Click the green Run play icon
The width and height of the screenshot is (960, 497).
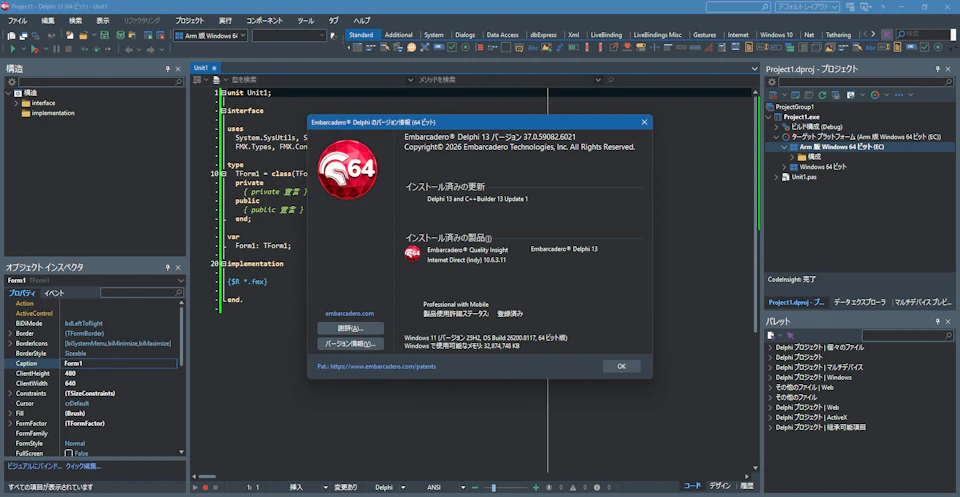tap(12, 48)
